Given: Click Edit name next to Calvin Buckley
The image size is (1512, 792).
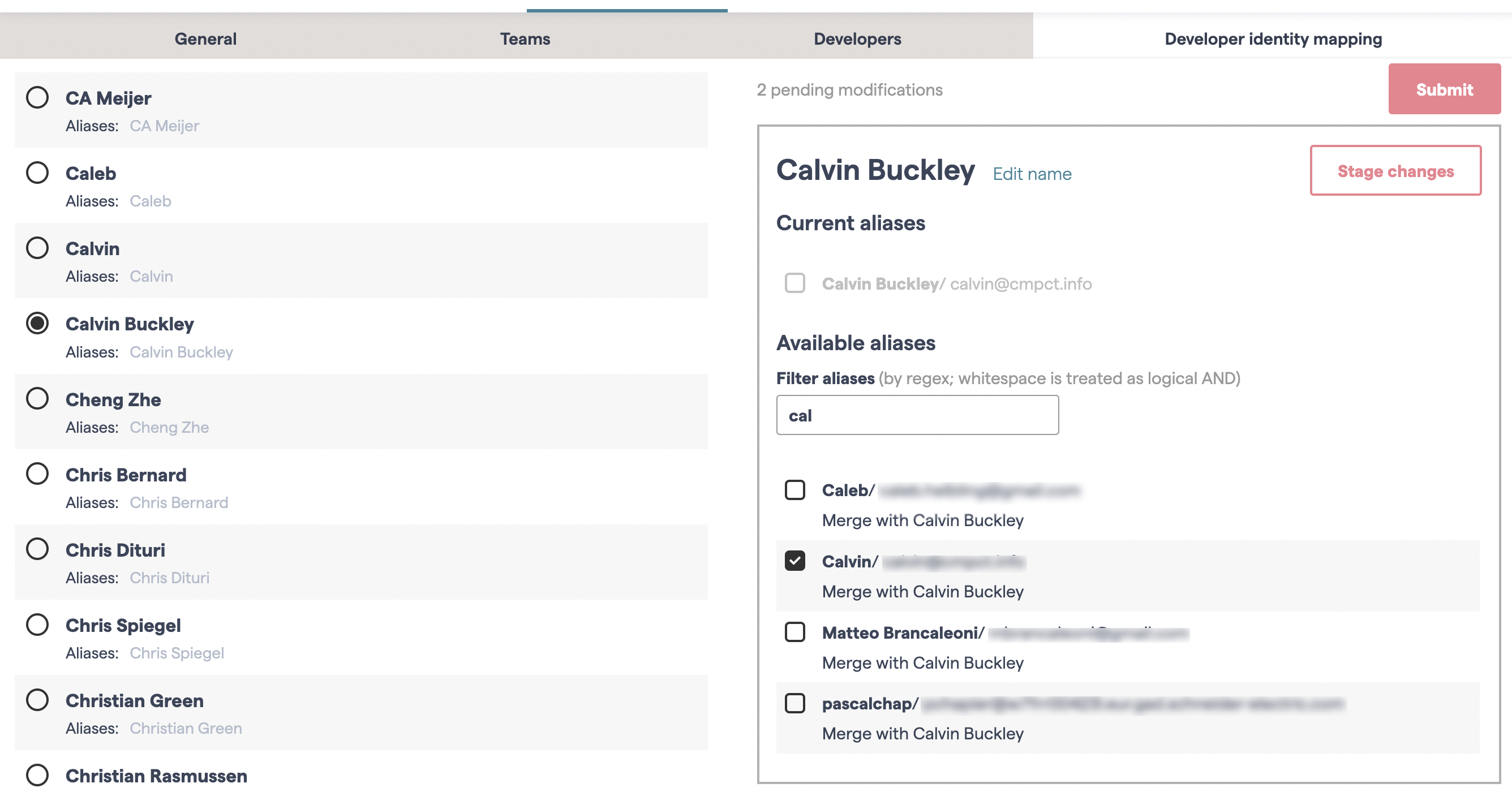Looking at the screenshot, I should click(x=1032, y=174).
